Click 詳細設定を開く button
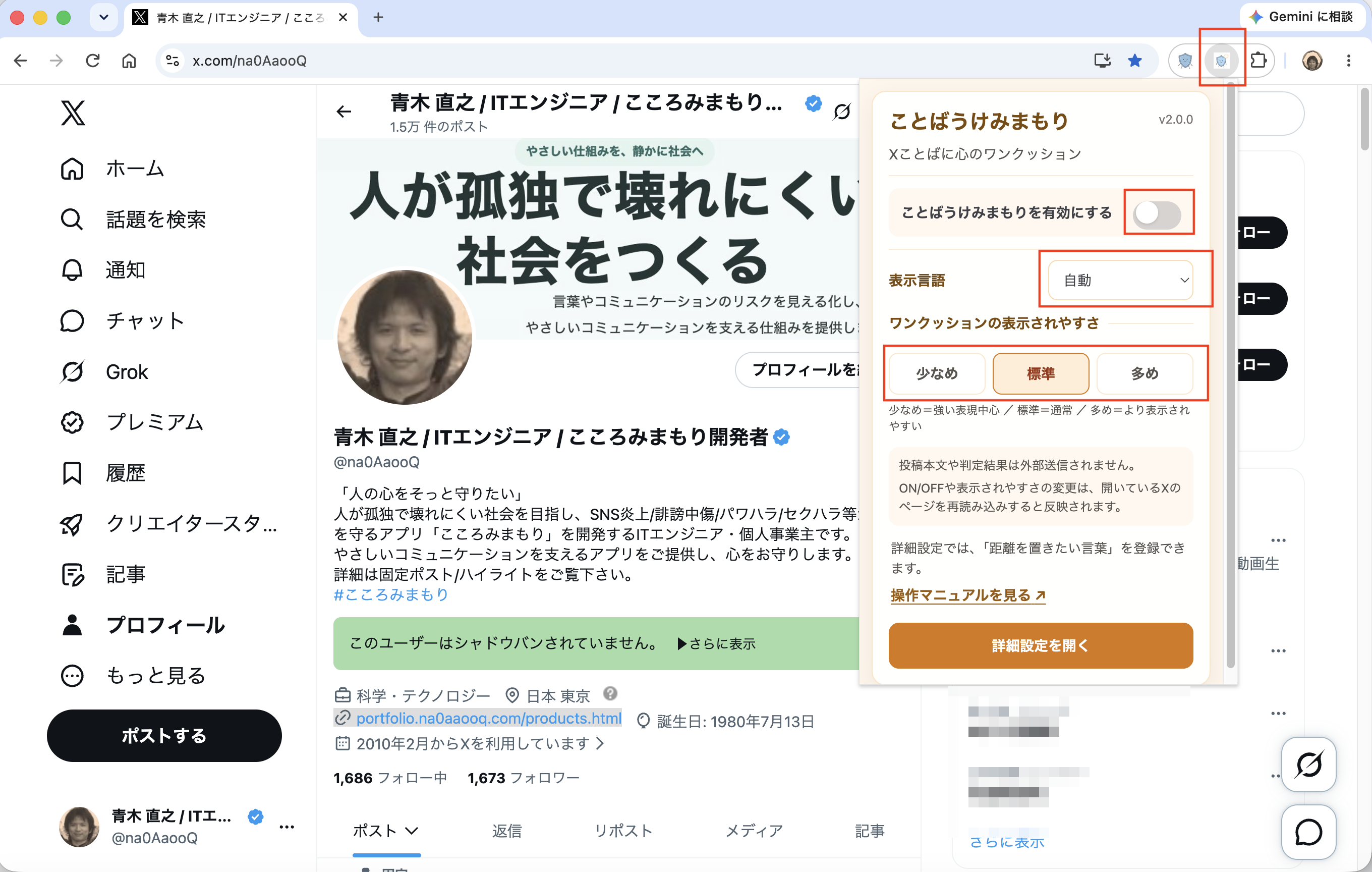Screen dimensions: 1372x872 point(1041,645)
